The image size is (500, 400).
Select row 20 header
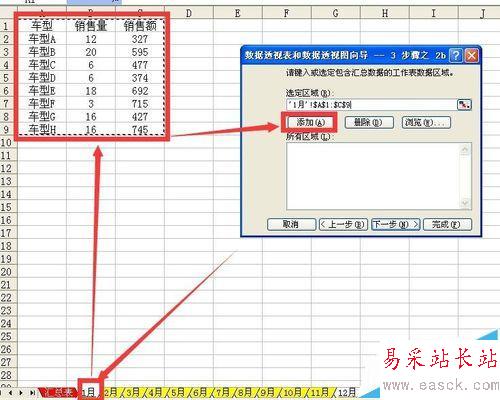(x=7, y=272)
